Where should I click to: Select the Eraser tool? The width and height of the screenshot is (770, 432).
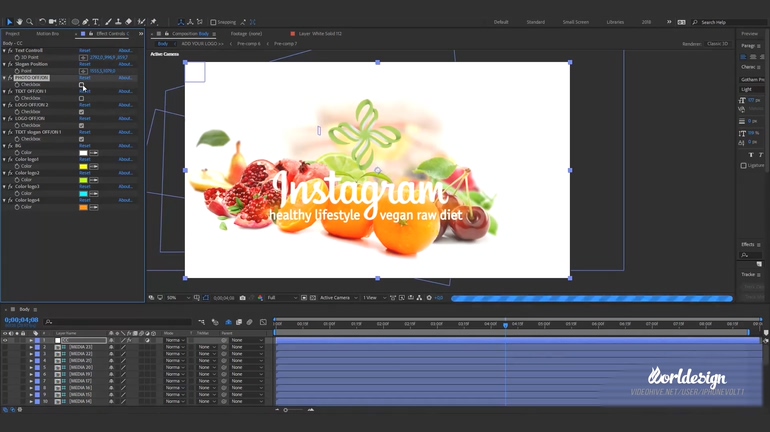[129, 22]
